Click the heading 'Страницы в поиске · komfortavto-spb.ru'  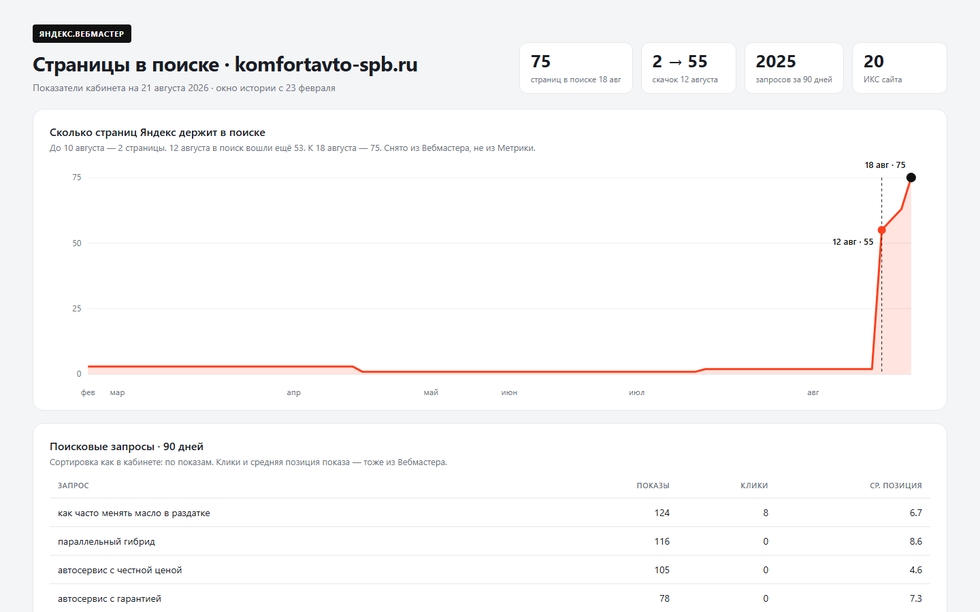pos(225,64)
